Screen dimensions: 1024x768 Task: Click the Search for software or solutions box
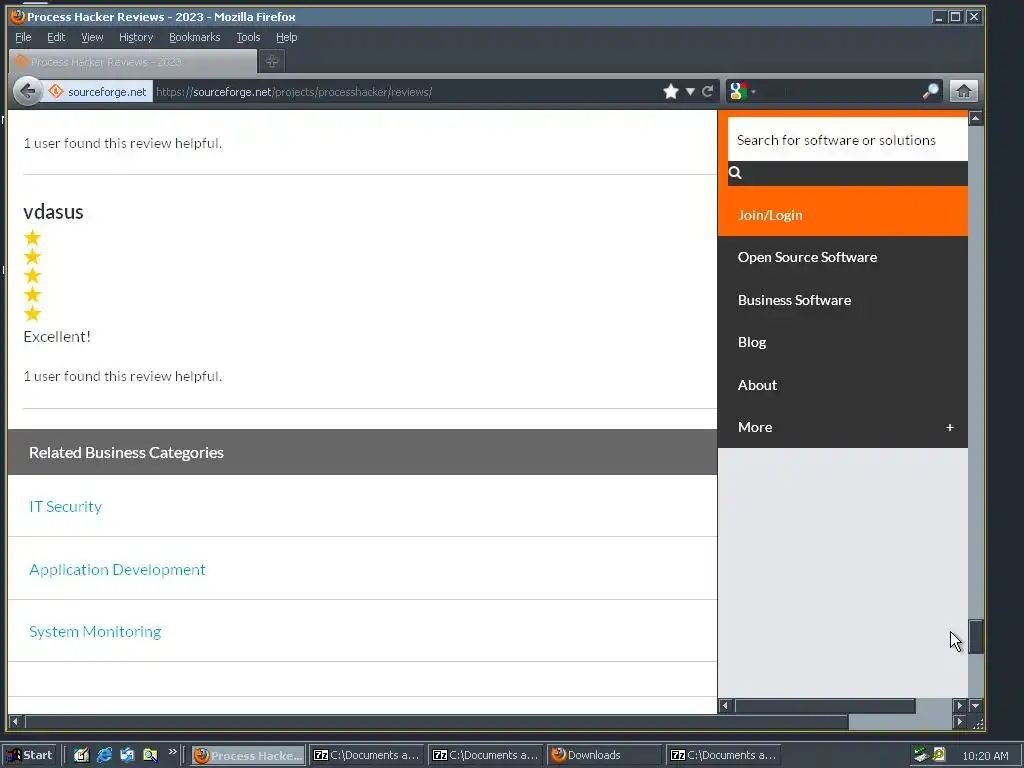(848, 140)
